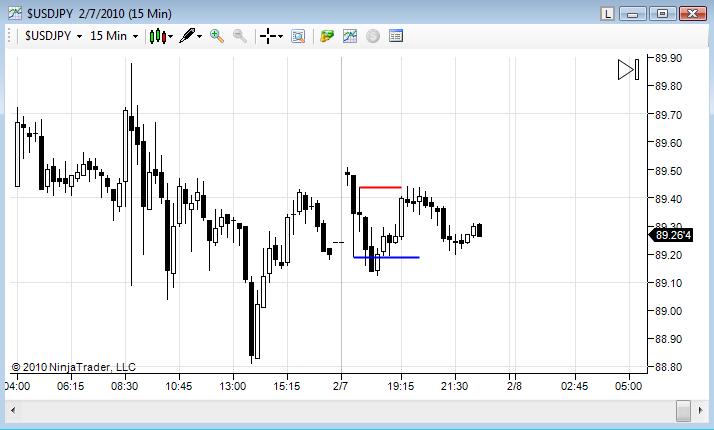Click the zoom in magnifier icon
The image size is (714, 430).
click(x=217, y=36)
